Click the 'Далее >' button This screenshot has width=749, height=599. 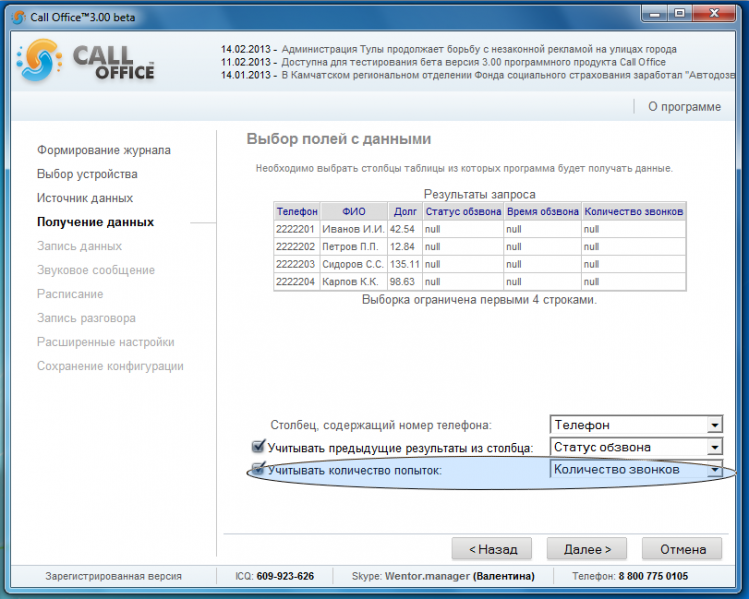(587, 549)
